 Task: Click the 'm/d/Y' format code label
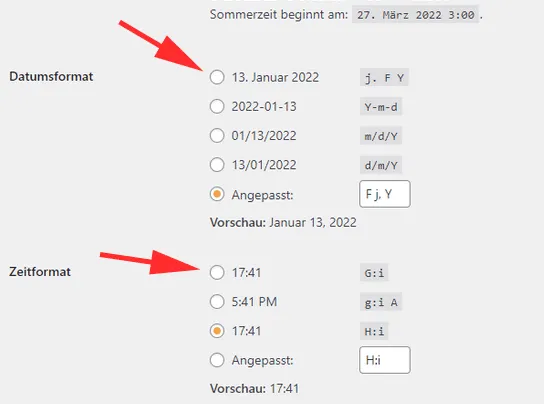pos(381,136)
